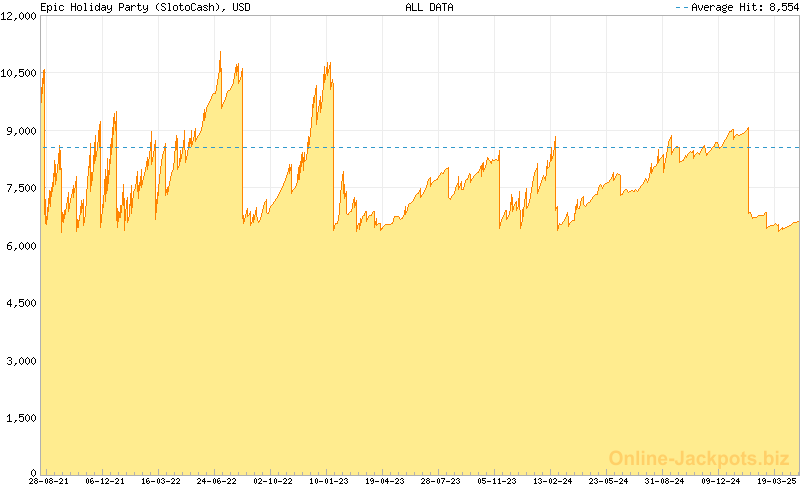Click the 'ALL DATA' label at top
The image size is (800, 490).
pos(429,7)
